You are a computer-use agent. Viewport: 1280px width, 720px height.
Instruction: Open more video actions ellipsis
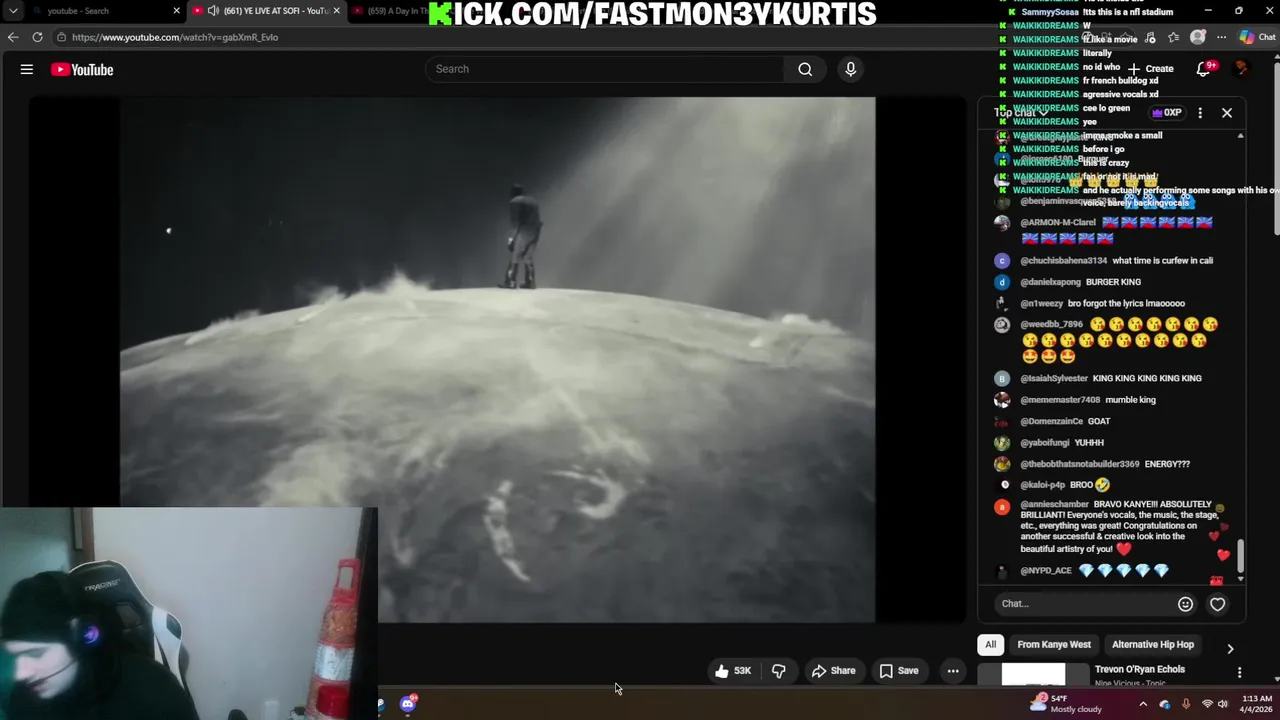[x=953, y=671]
